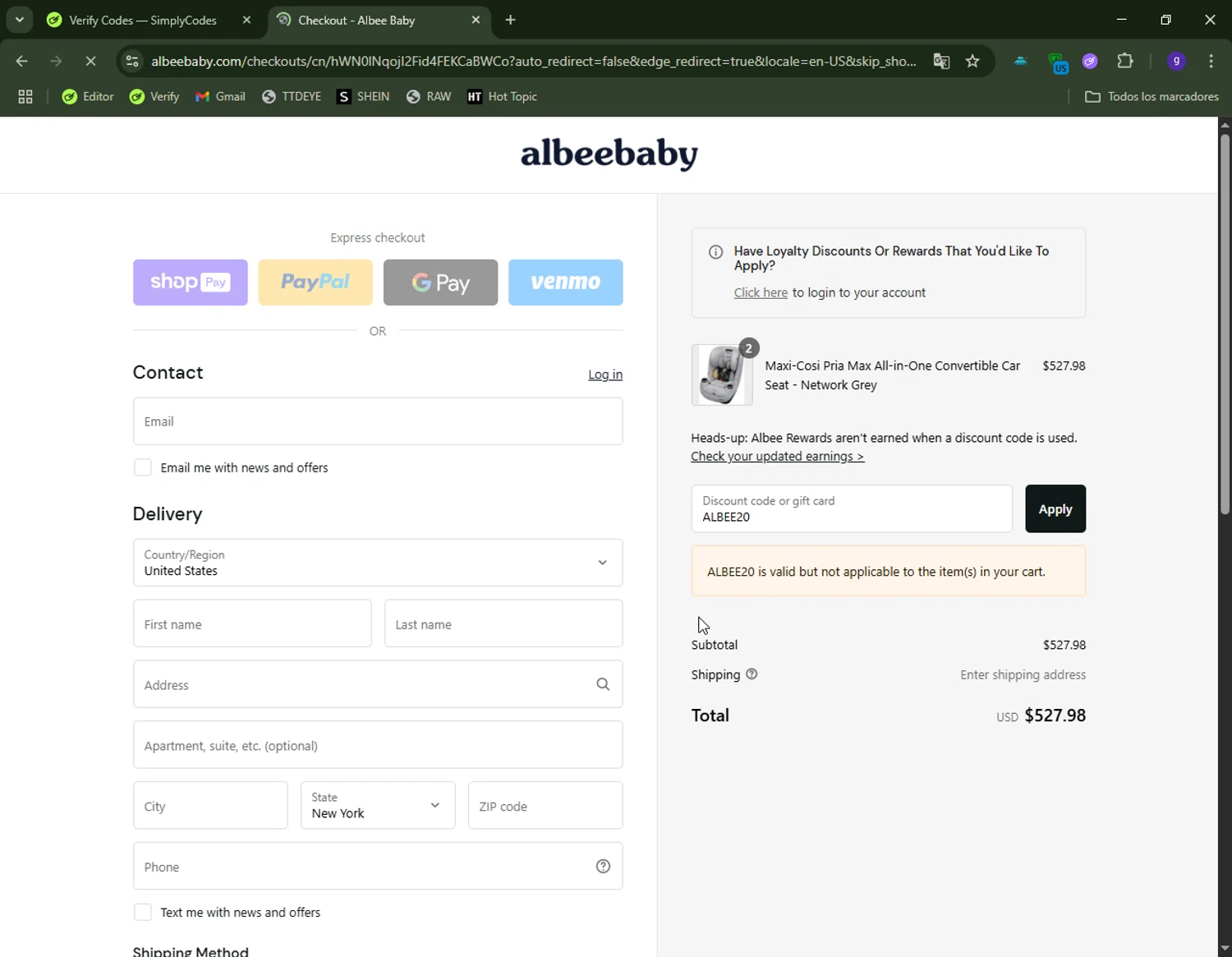Open the State dropdown showing New York
Image resolution: width=1232 pixels, height=957 pixels.
point(378,805)
